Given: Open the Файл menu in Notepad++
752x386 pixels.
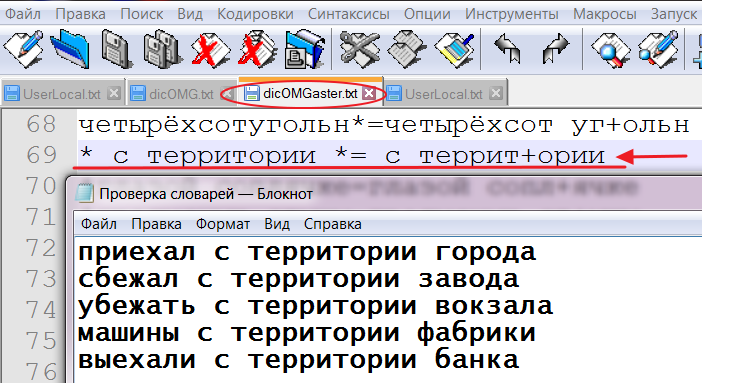Looking at the screenshot, I should 23,14.
